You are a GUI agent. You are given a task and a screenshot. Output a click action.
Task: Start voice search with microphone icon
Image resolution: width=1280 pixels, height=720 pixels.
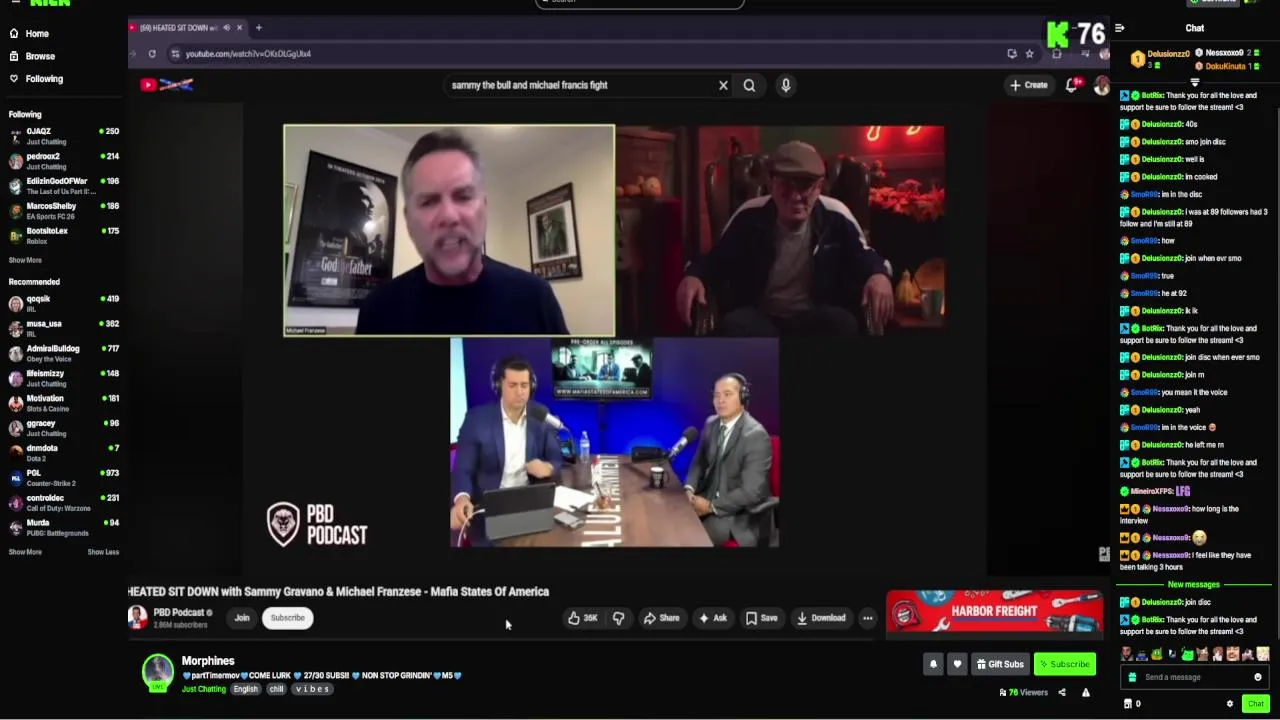(786, 85)
